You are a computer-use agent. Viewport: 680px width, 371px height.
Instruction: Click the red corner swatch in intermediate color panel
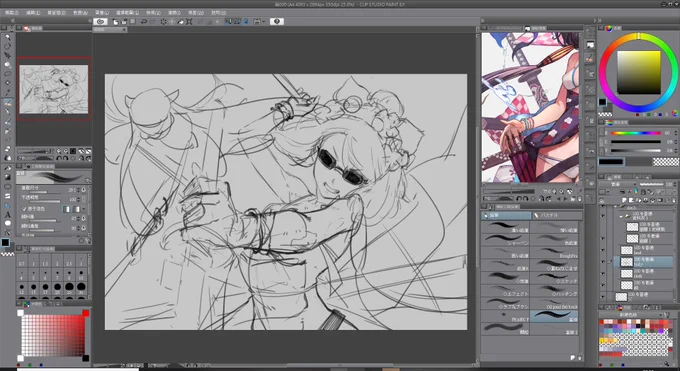click(x=85, y=313)
